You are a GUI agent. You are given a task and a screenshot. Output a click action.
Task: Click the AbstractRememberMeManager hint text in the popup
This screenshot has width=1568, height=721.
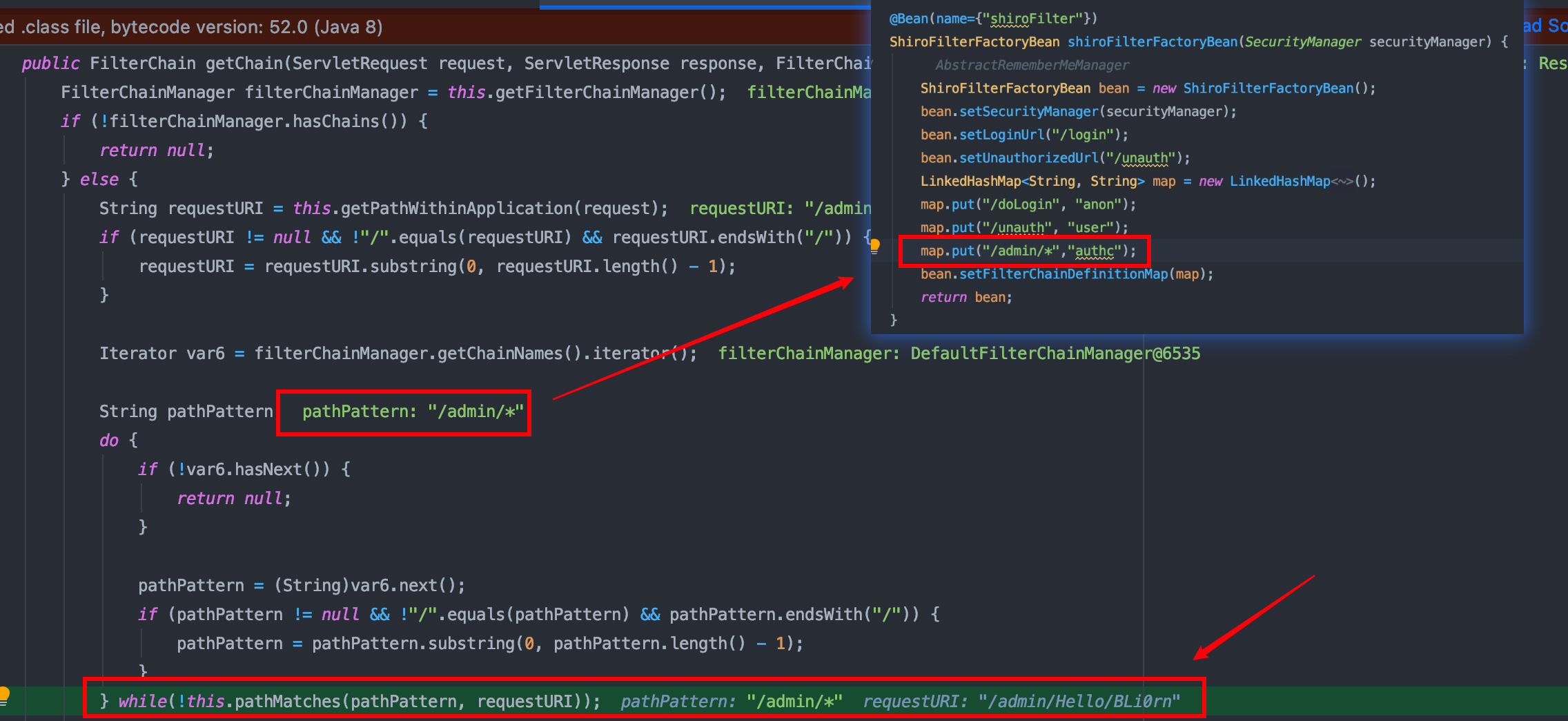click(x=1032, y=65)
